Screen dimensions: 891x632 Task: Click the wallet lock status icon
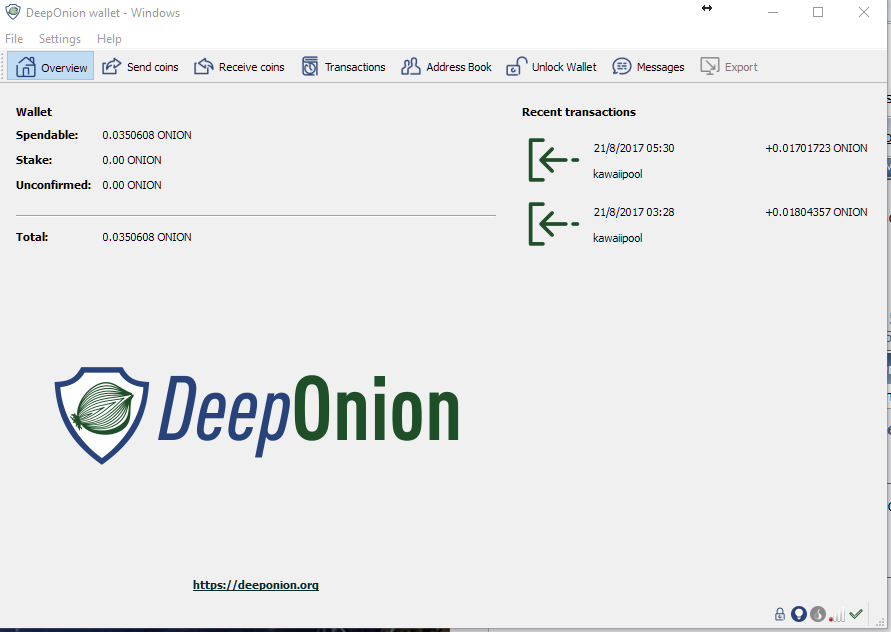pos(780,614)
